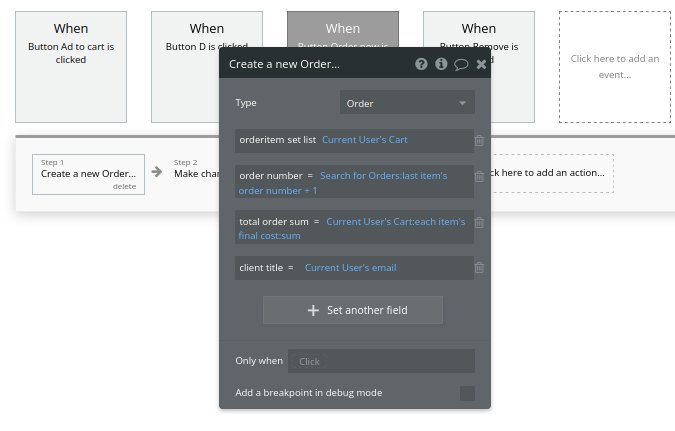Select the Button Ad to cart event
675x431 pixels.
71,66
